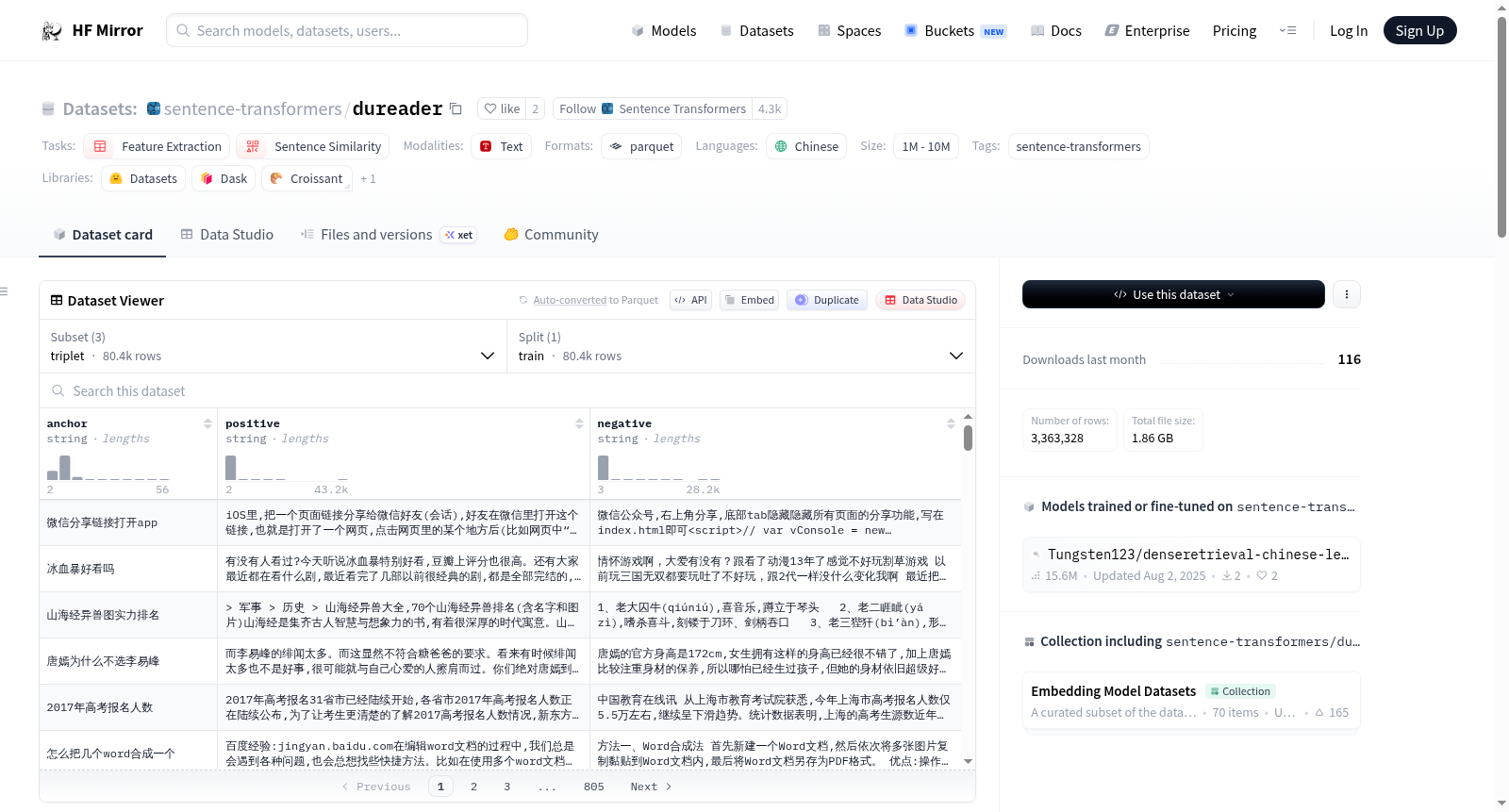The height and width of the screenshot is (812, 1509).
Task: Click the positive lengths histogram
Action: (287, 468)
